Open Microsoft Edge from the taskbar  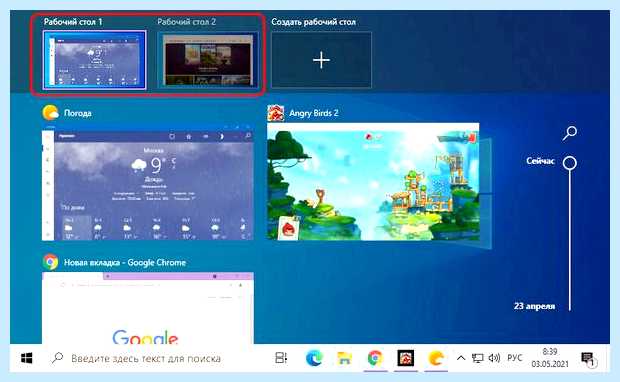point(314,358)
